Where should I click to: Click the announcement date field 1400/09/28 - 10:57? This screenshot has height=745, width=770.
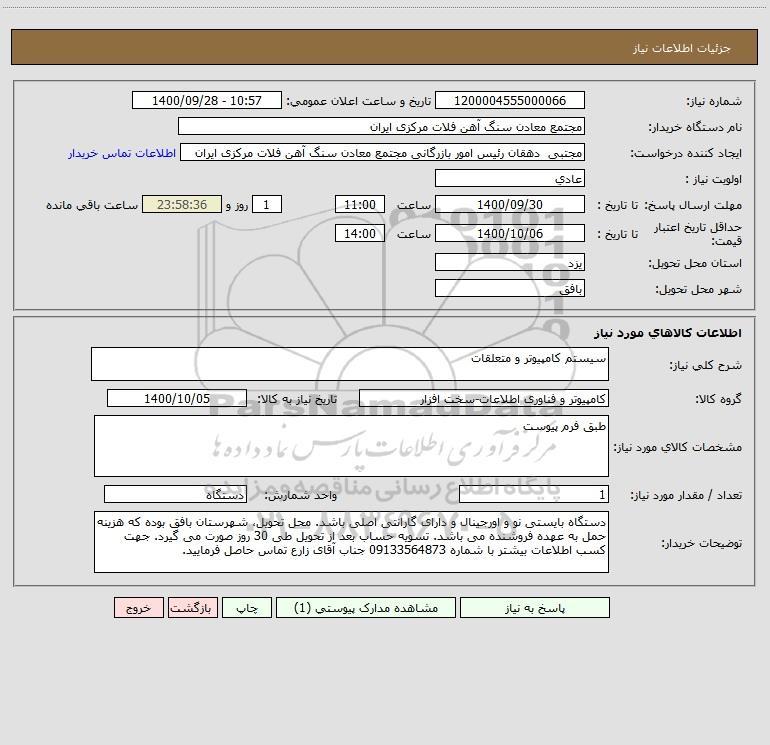(x=207, y=100)
